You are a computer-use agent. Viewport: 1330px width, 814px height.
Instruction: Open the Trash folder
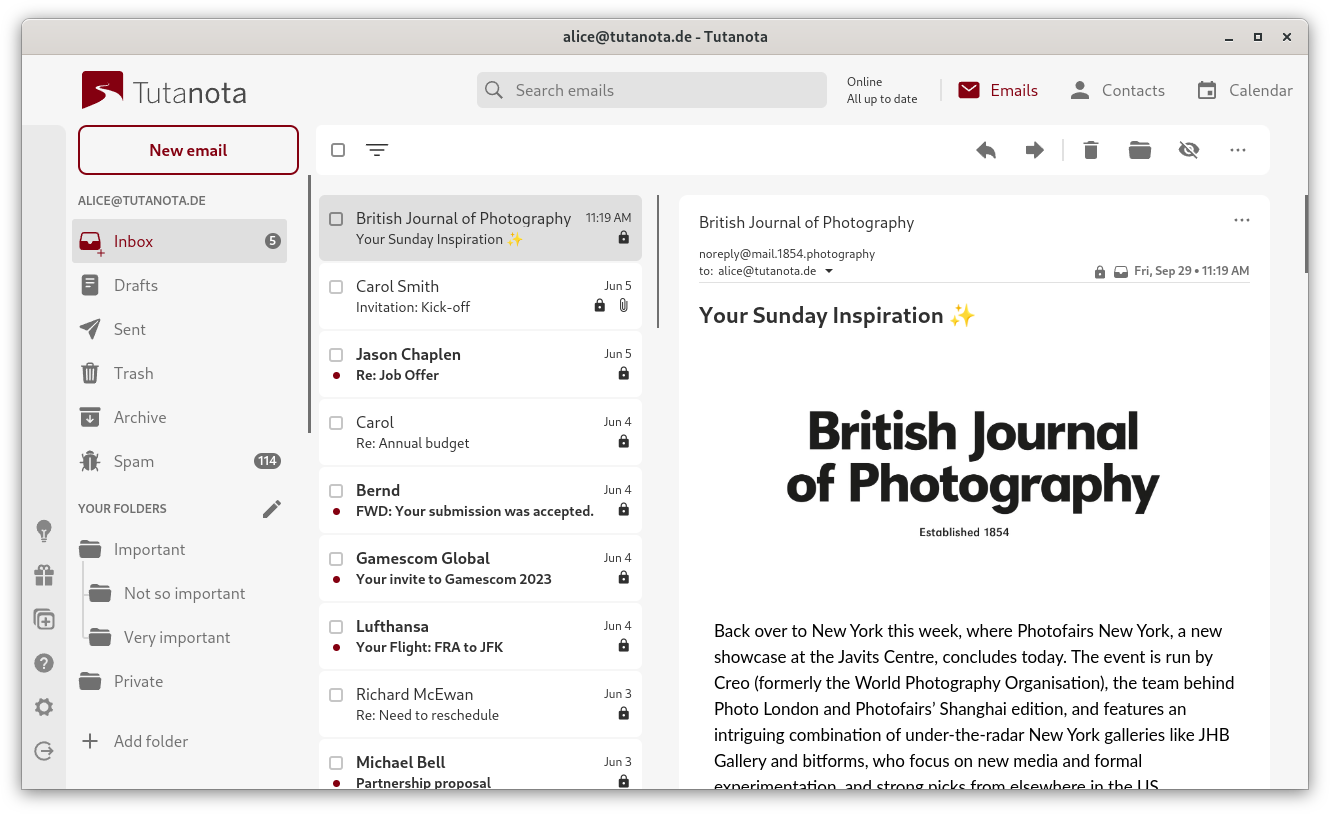pyautogui.click(x=180, y=373)
